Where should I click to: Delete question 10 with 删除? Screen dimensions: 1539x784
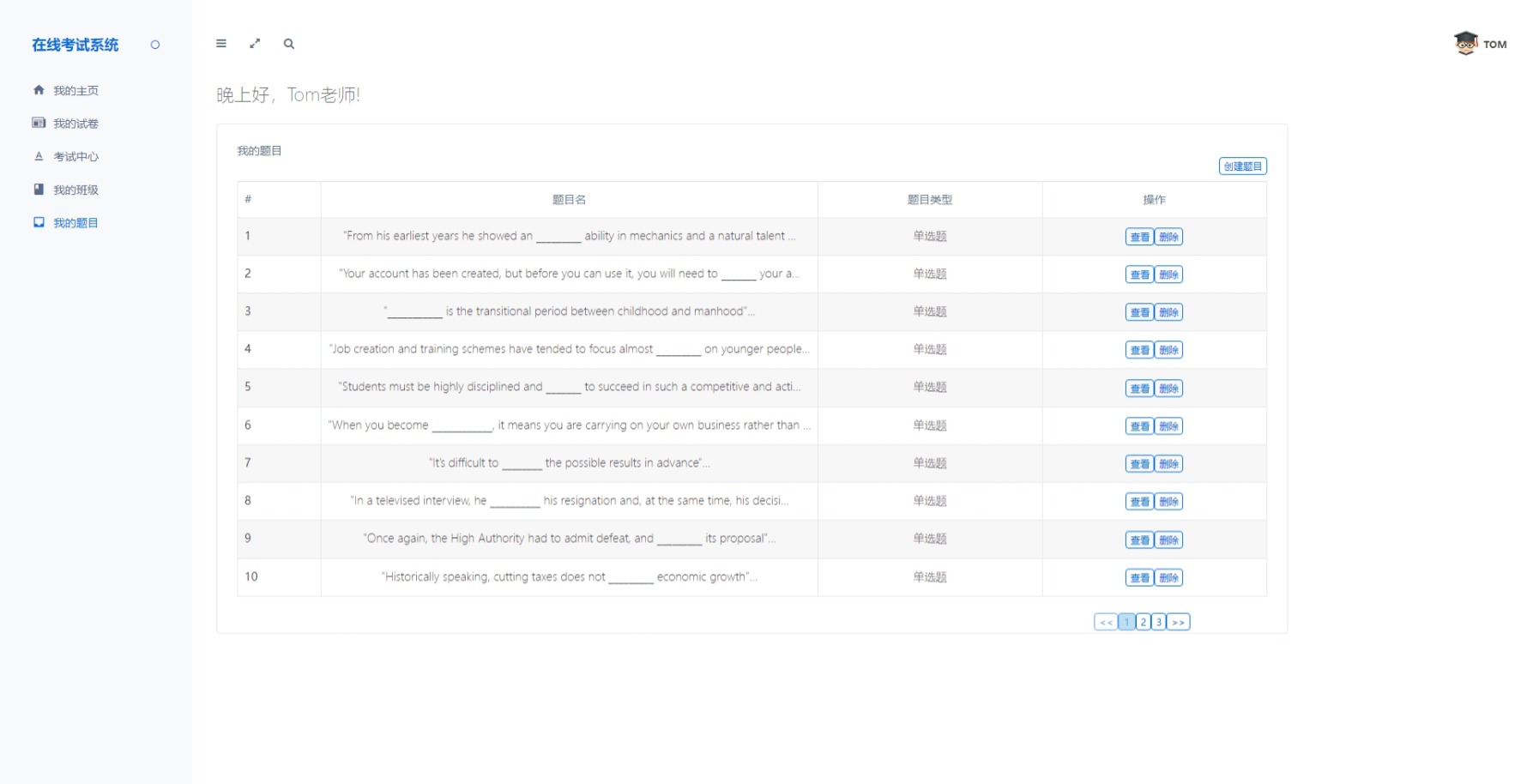coord(1168,578)
